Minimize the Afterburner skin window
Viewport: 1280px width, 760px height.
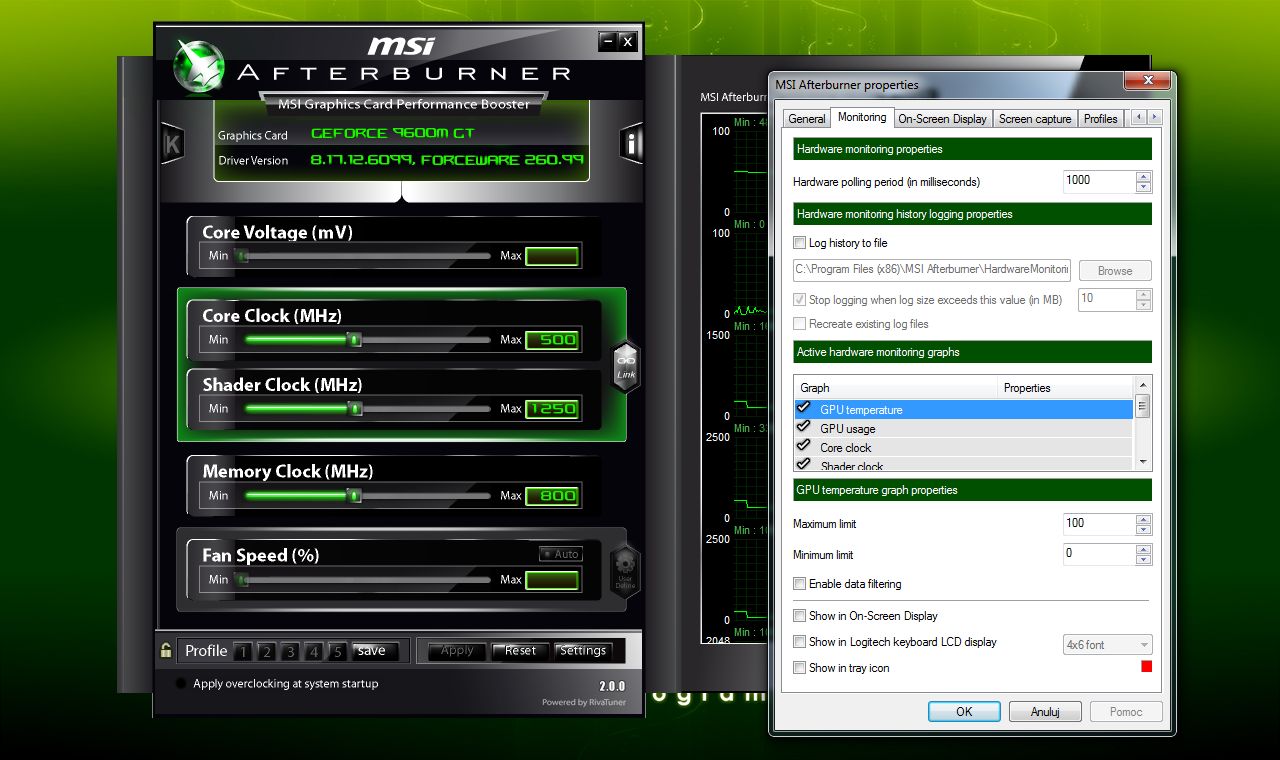click(x=607, y=41)
